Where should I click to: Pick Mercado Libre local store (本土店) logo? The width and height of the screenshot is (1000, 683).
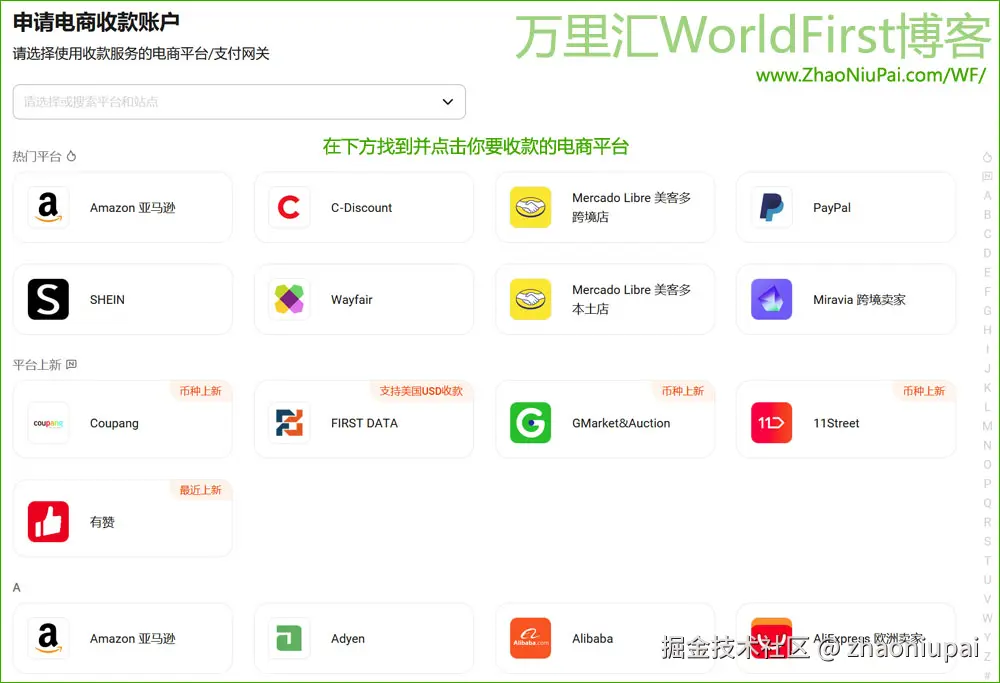tap(530, 299)
